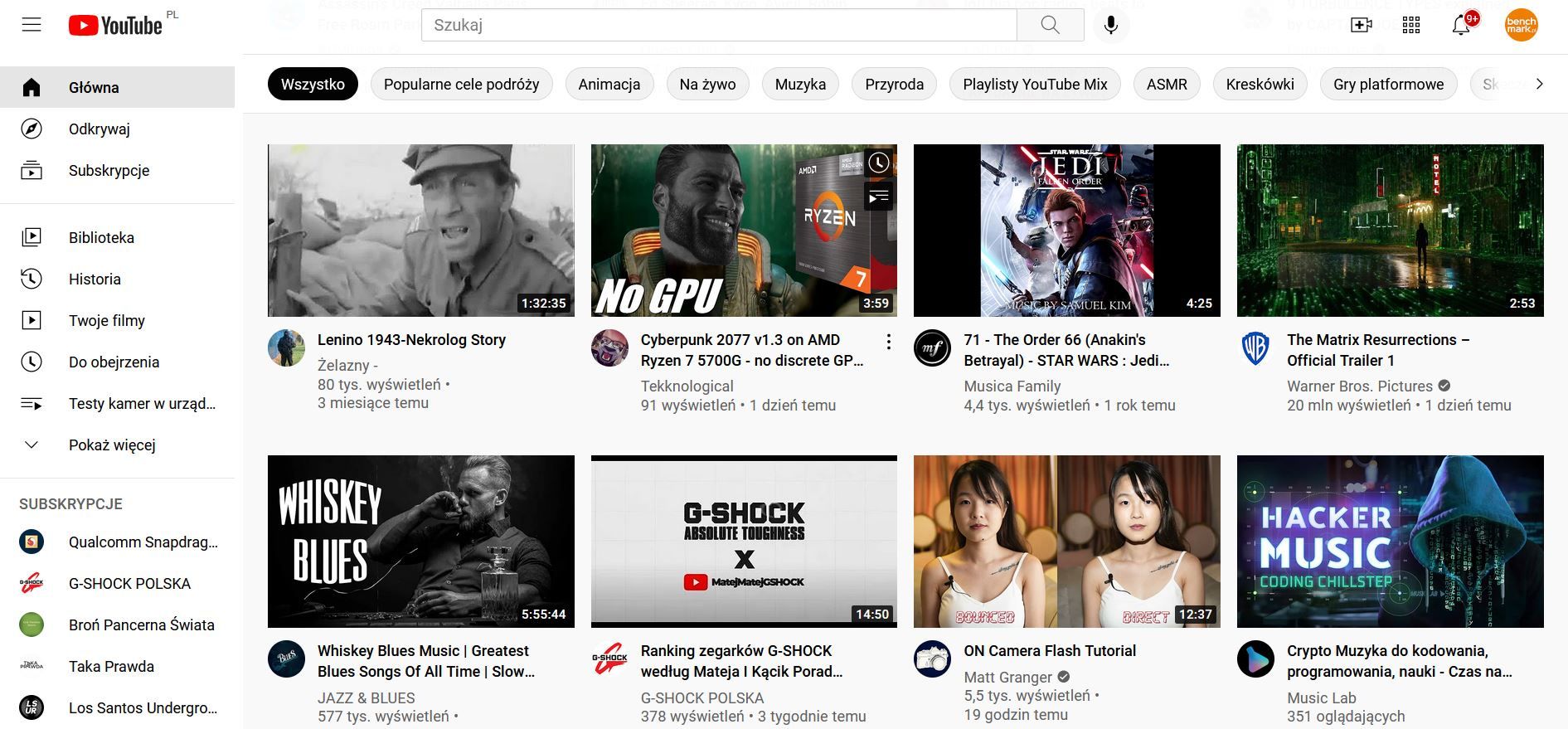This screenshot has width=1568, height=729.
Task: Click the Twoje filmy play icon
Action: (32, 320)
